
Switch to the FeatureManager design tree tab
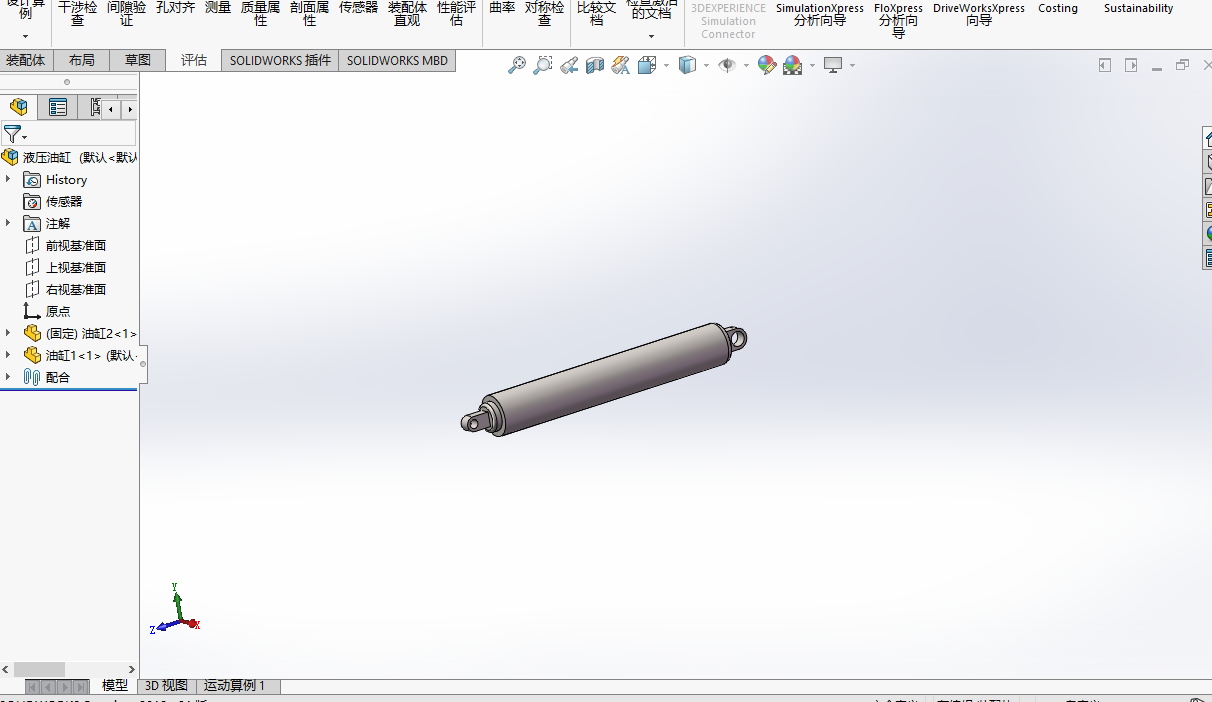19,108
